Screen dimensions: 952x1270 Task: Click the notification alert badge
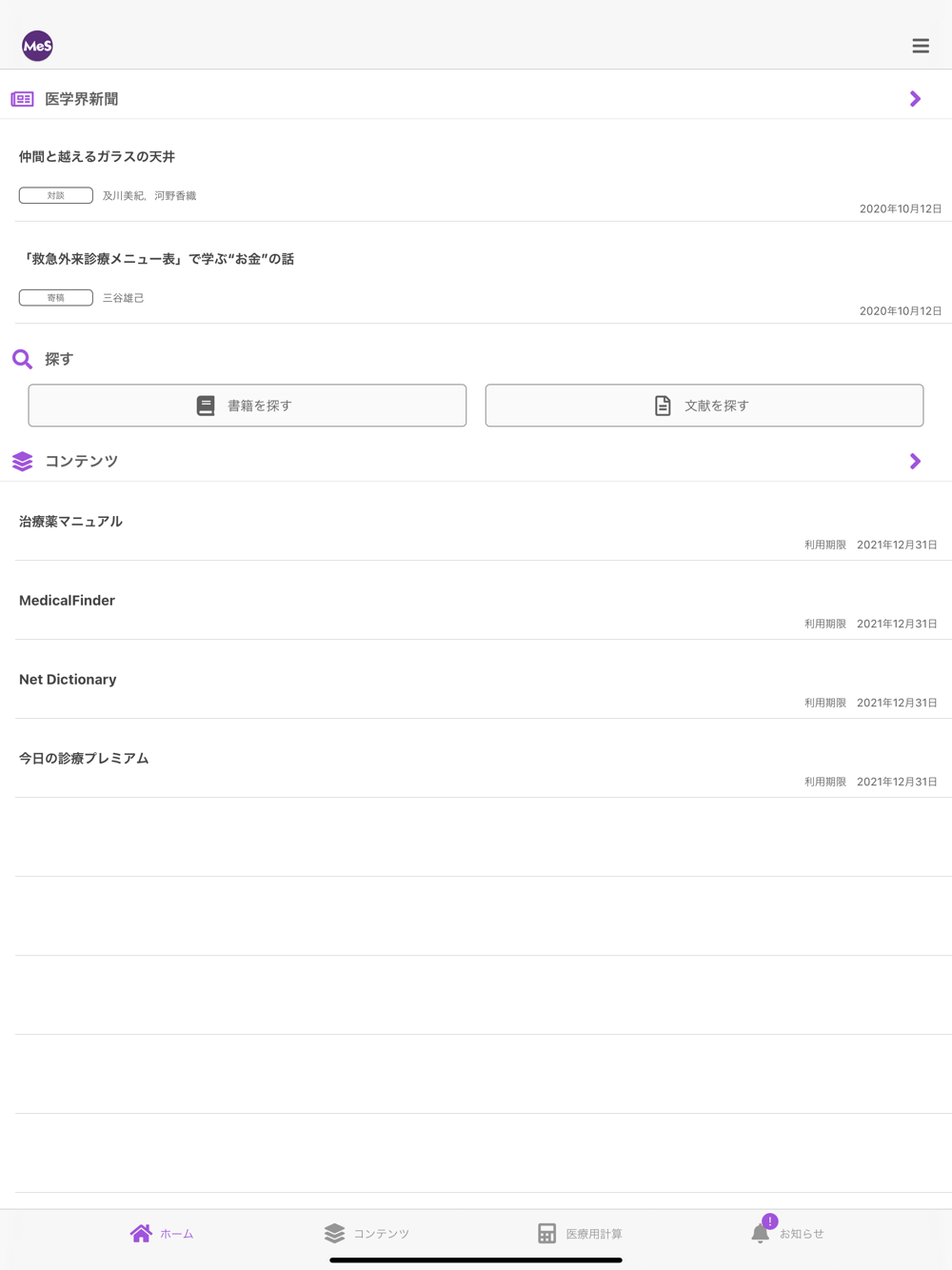[770, 1221]
